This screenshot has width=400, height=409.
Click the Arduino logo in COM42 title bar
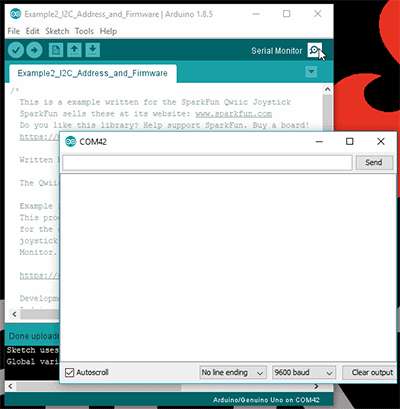[70, 141]
